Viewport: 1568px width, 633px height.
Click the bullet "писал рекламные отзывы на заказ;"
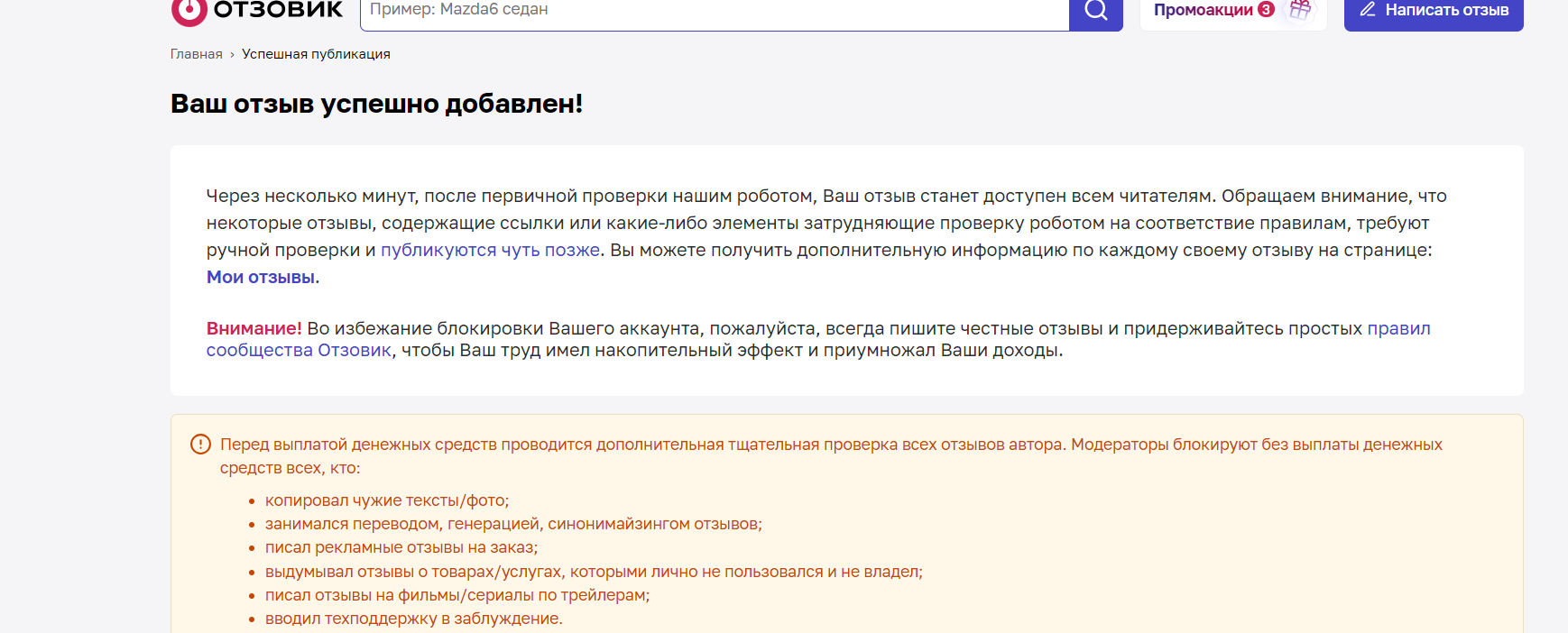click(401, 547)
